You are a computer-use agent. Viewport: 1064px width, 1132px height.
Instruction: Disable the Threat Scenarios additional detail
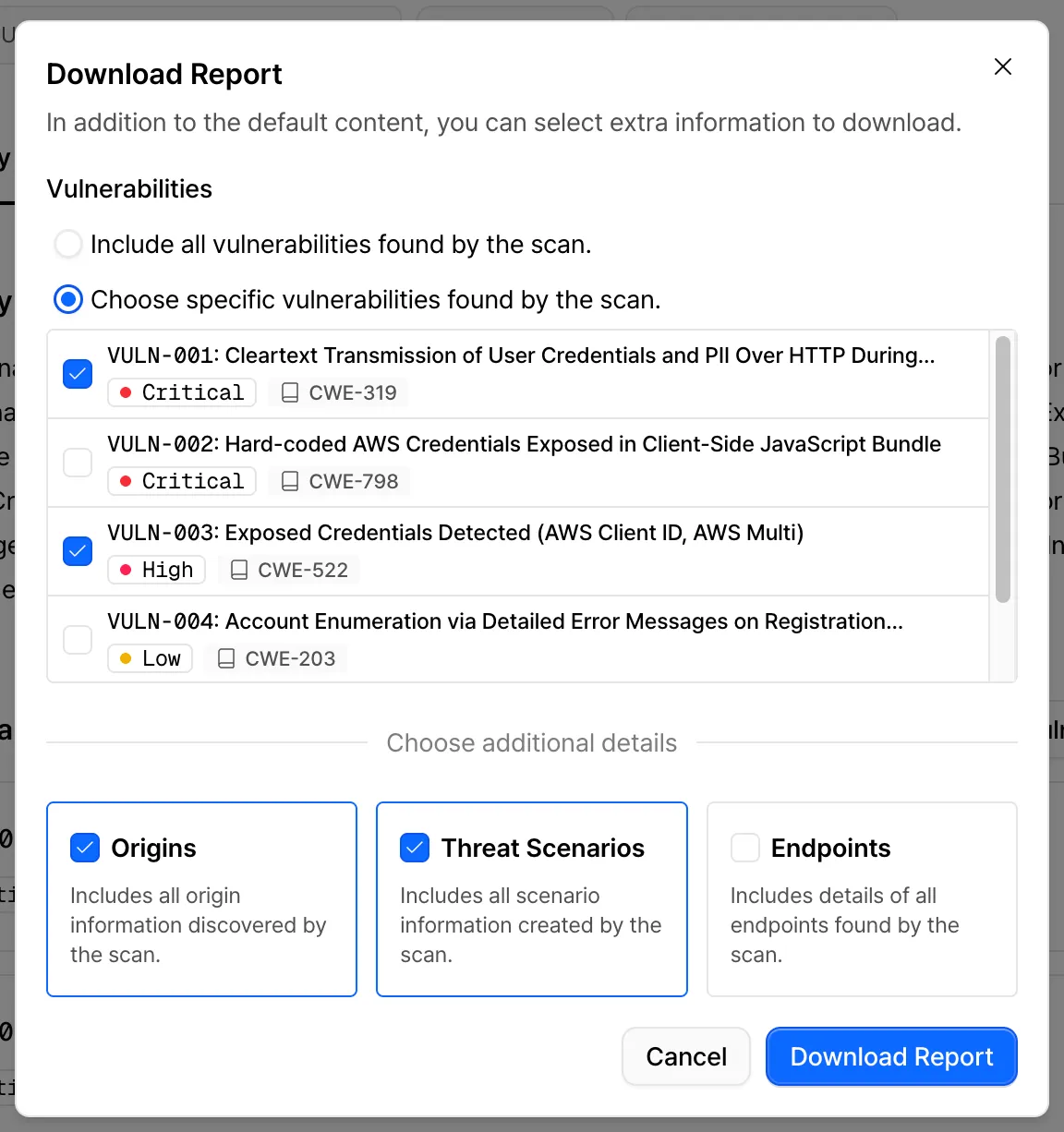(x=415, y=847)
